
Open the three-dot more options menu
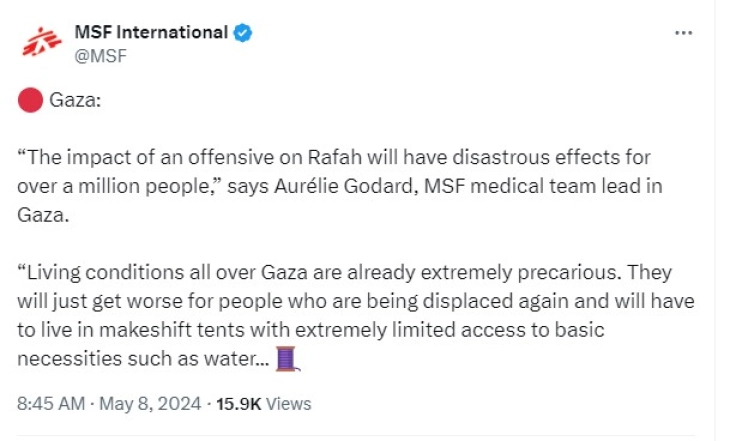[684, 33]
